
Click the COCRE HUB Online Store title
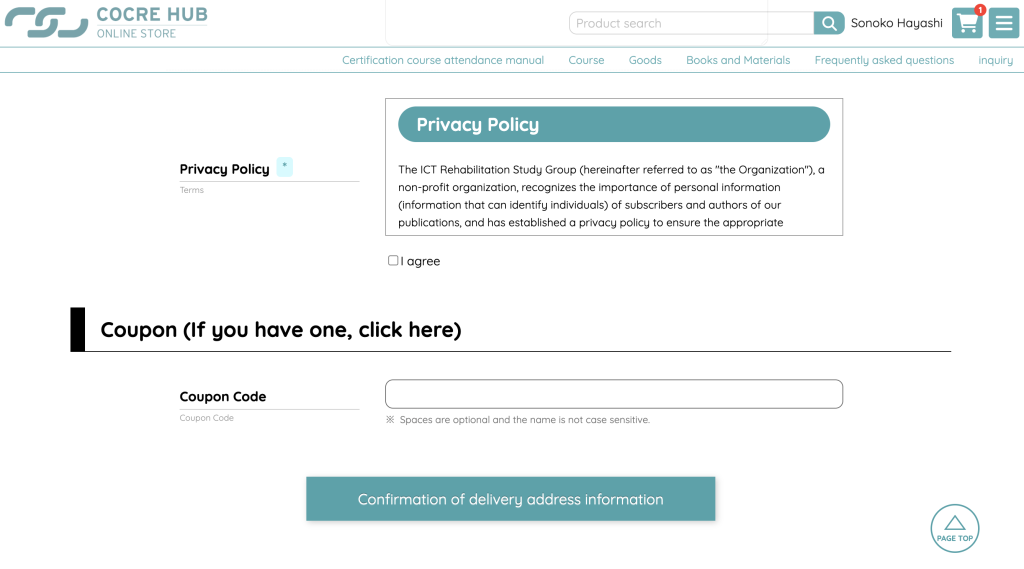pyautogui.click(x=151, y=22)
